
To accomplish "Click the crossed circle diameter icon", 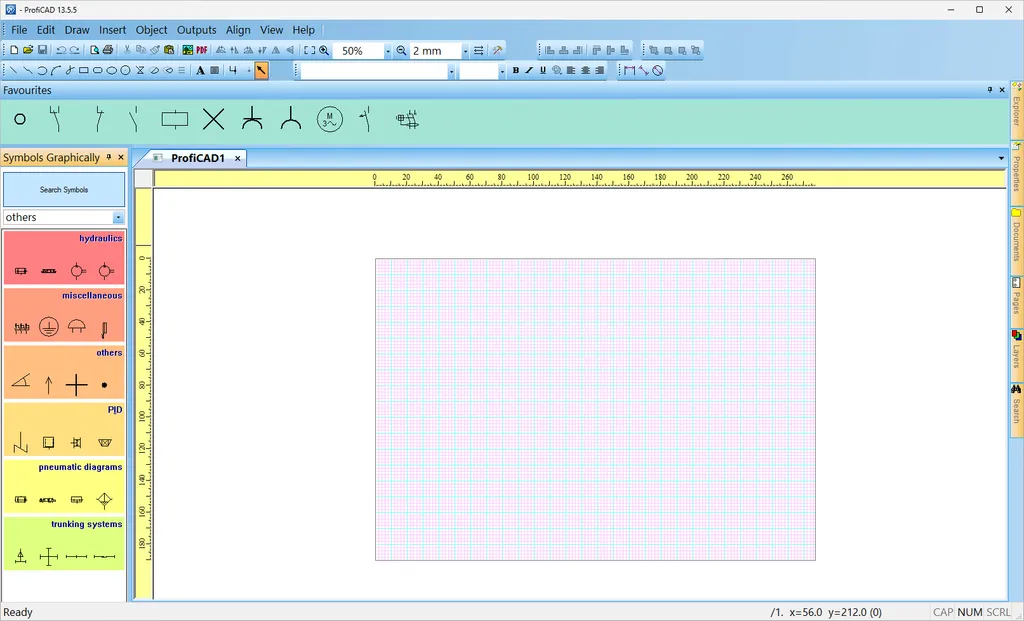I will (x=658, y=71).
